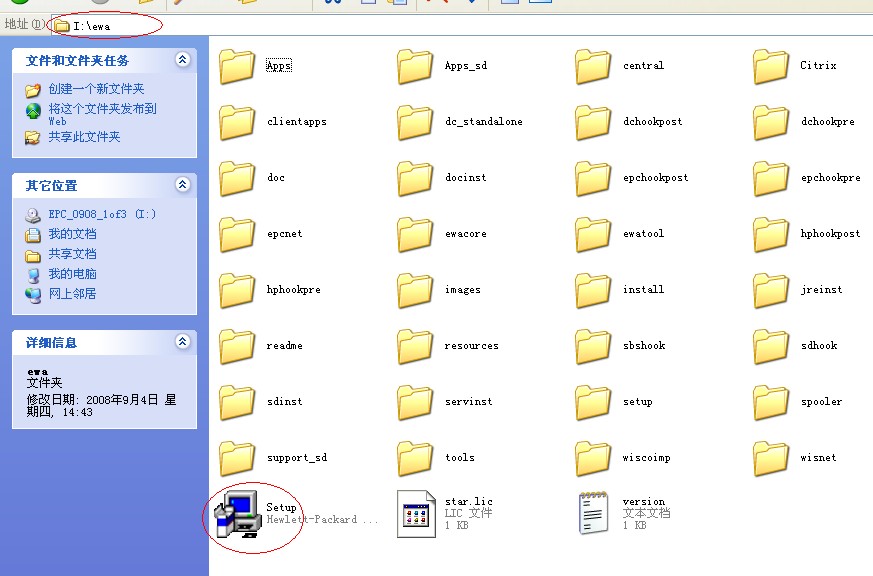This screenshot has width=873, height=576.
Task: Open the Apps folder
Action: click(238, 66)
